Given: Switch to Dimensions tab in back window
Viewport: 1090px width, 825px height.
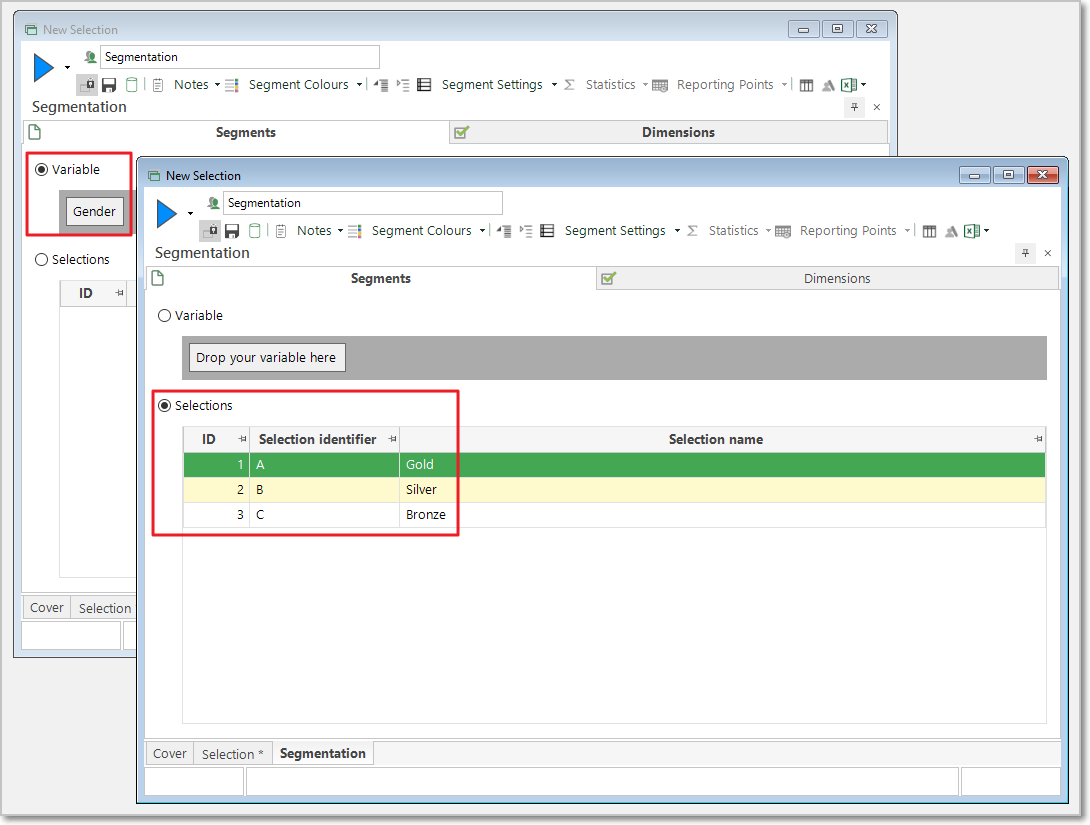Looking at the screenshot, I should pos(669,133).
